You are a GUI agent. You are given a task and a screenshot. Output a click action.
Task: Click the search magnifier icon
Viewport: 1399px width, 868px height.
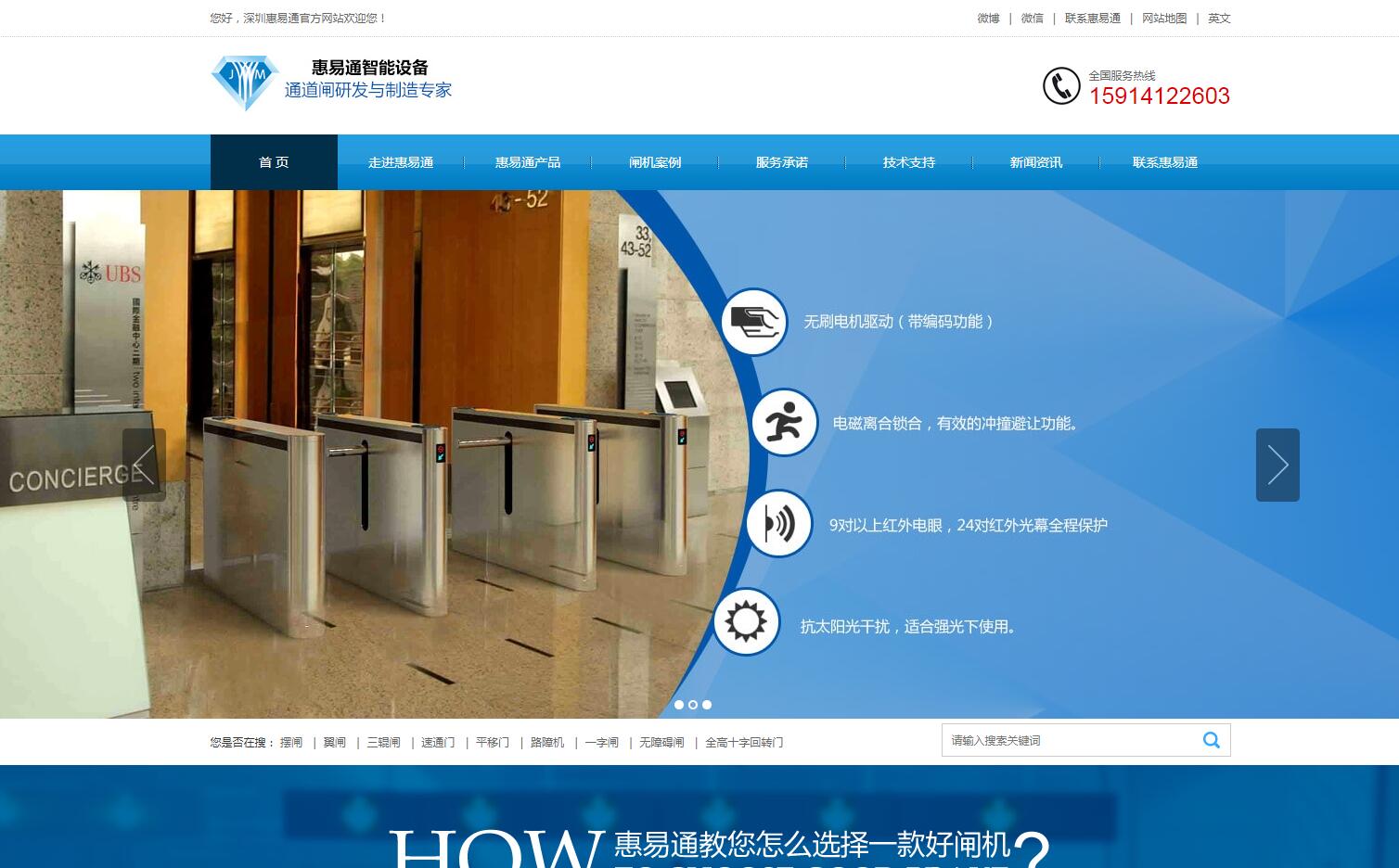pyautogui.click(x=1212, y=740)
